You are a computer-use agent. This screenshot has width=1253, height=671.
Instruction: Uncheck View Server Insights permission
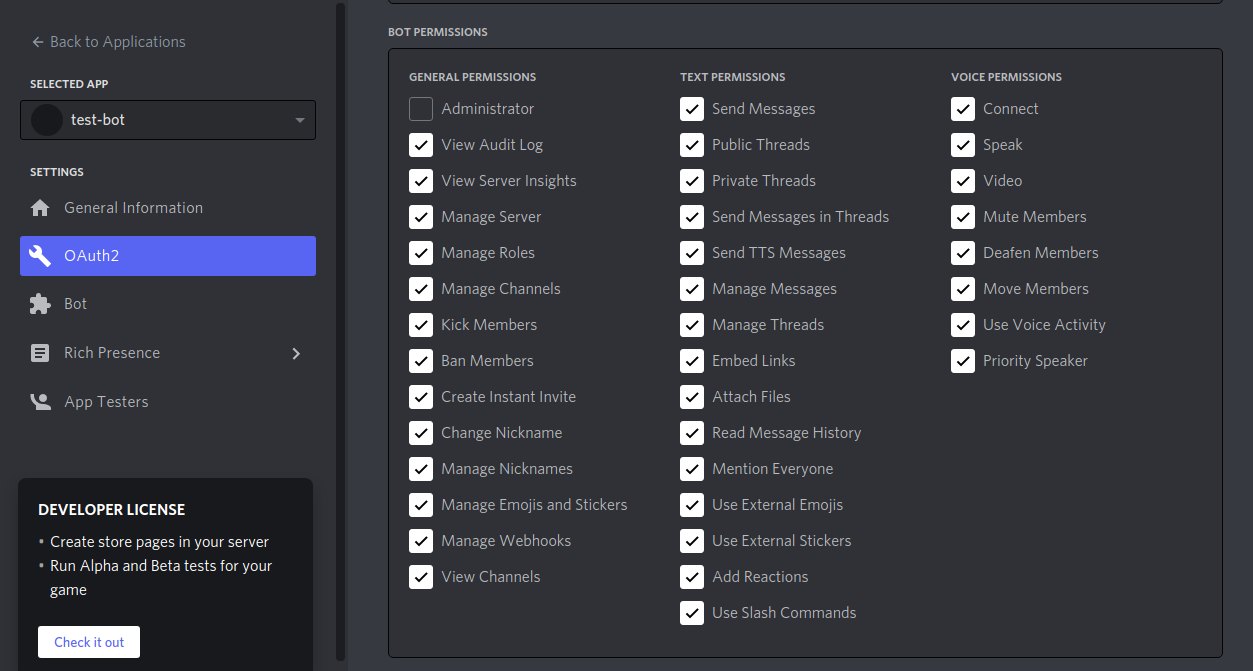(421, 181)
